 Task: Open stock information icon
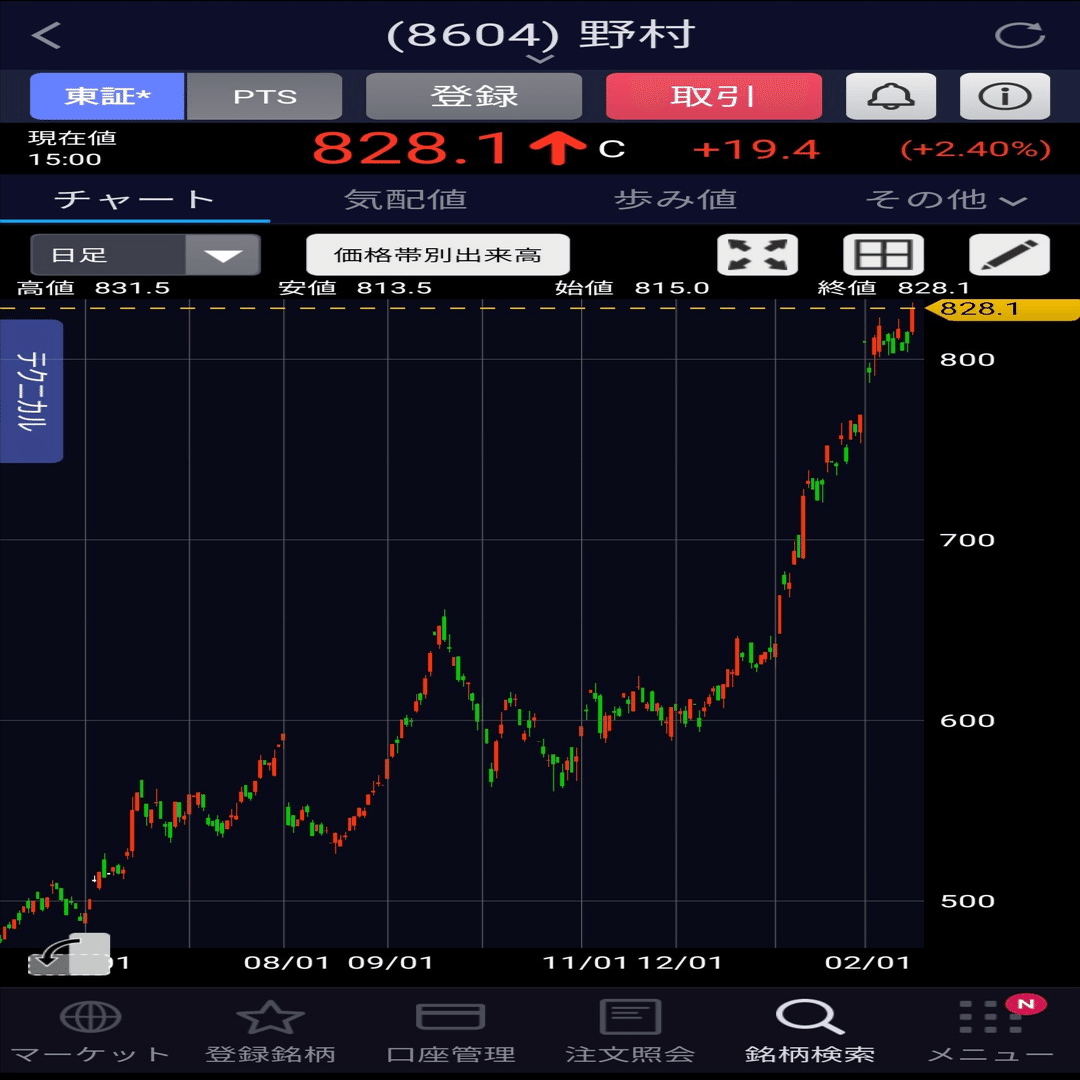pyautogui.click(x=1005, y=96)
